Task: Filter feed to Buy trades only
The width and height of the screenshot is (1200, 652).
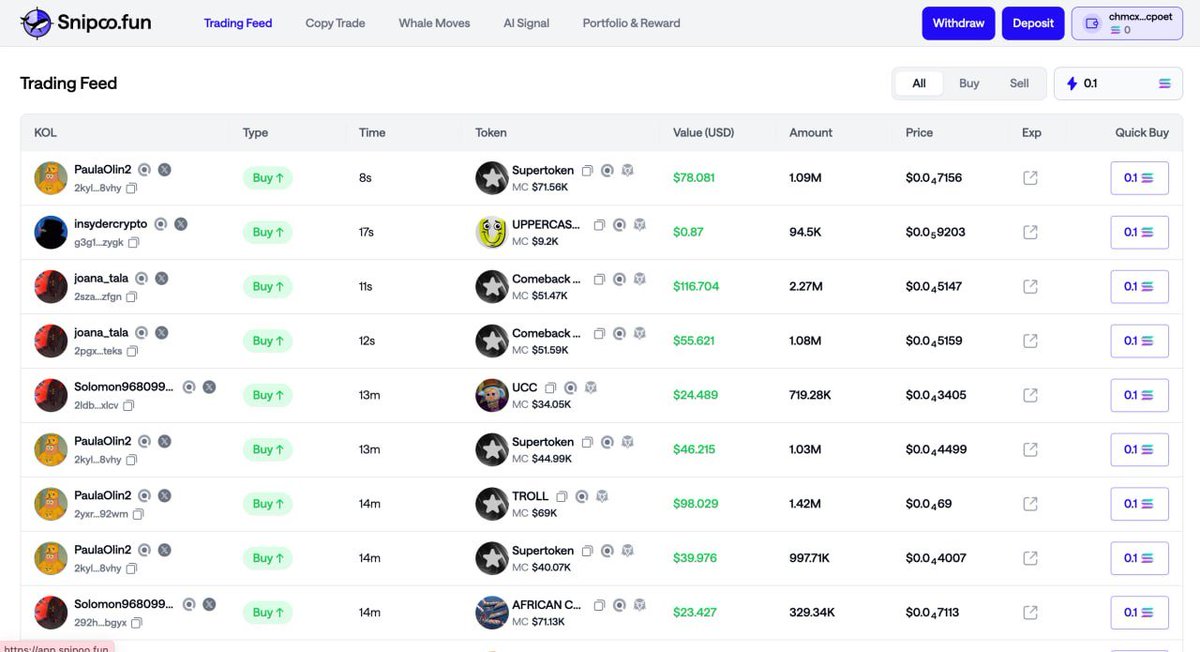Action: tap(969, 84)
